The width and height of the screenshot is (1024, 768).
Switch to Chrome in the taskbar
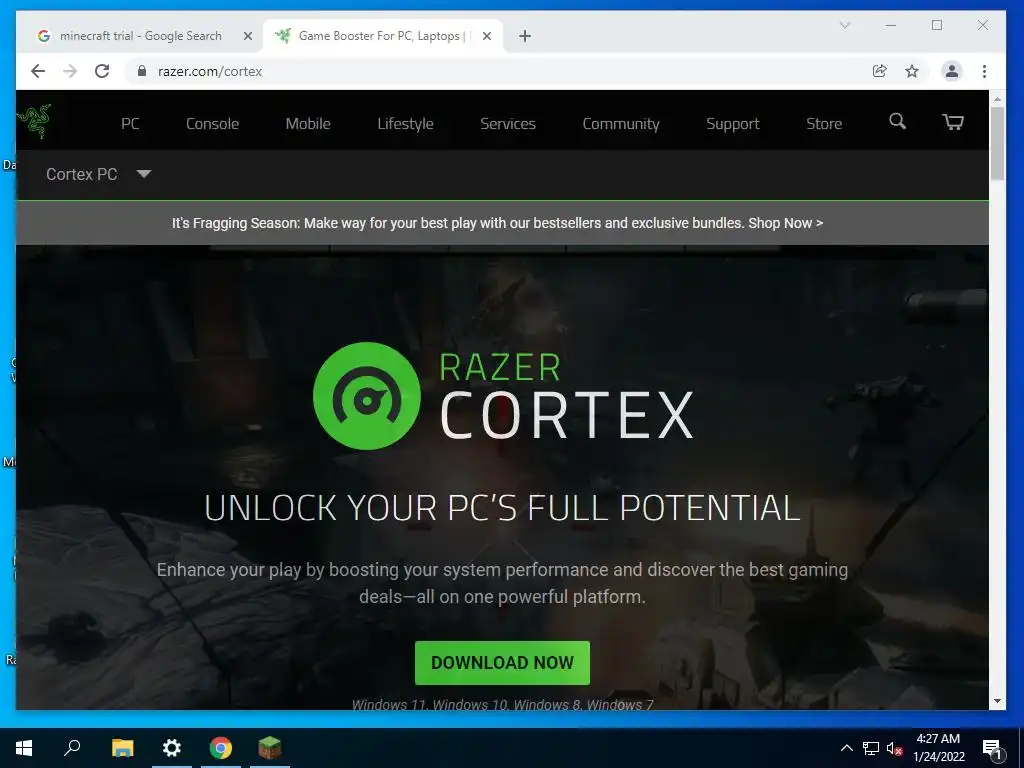(x=221, y=748)
